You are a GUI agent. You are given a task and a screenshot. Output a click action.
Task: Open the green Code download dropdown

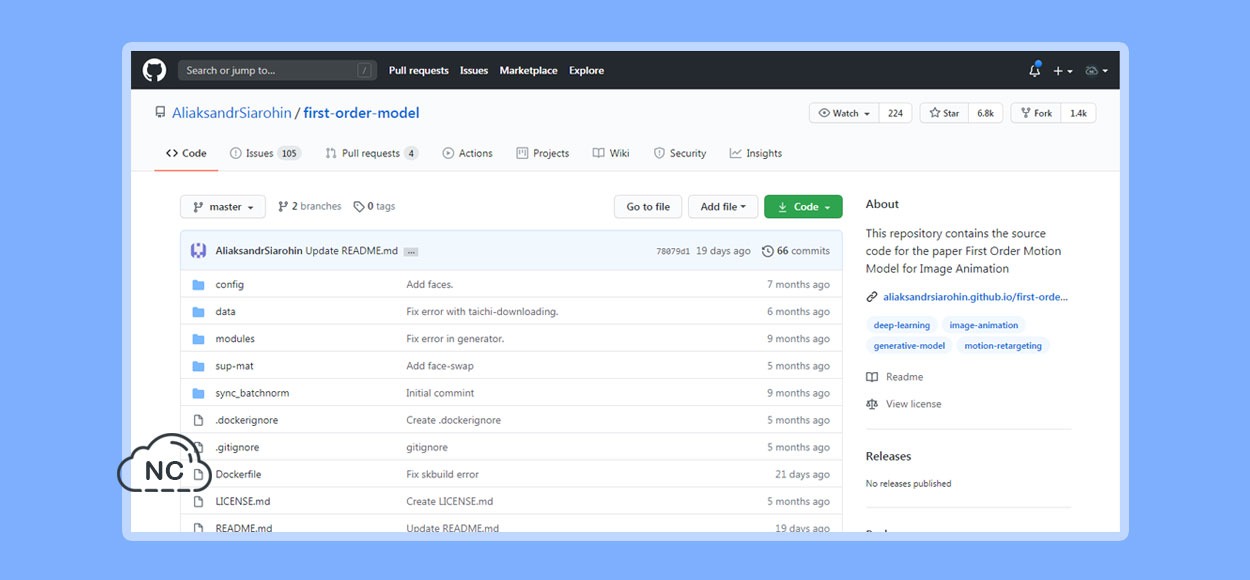point(803,207)
